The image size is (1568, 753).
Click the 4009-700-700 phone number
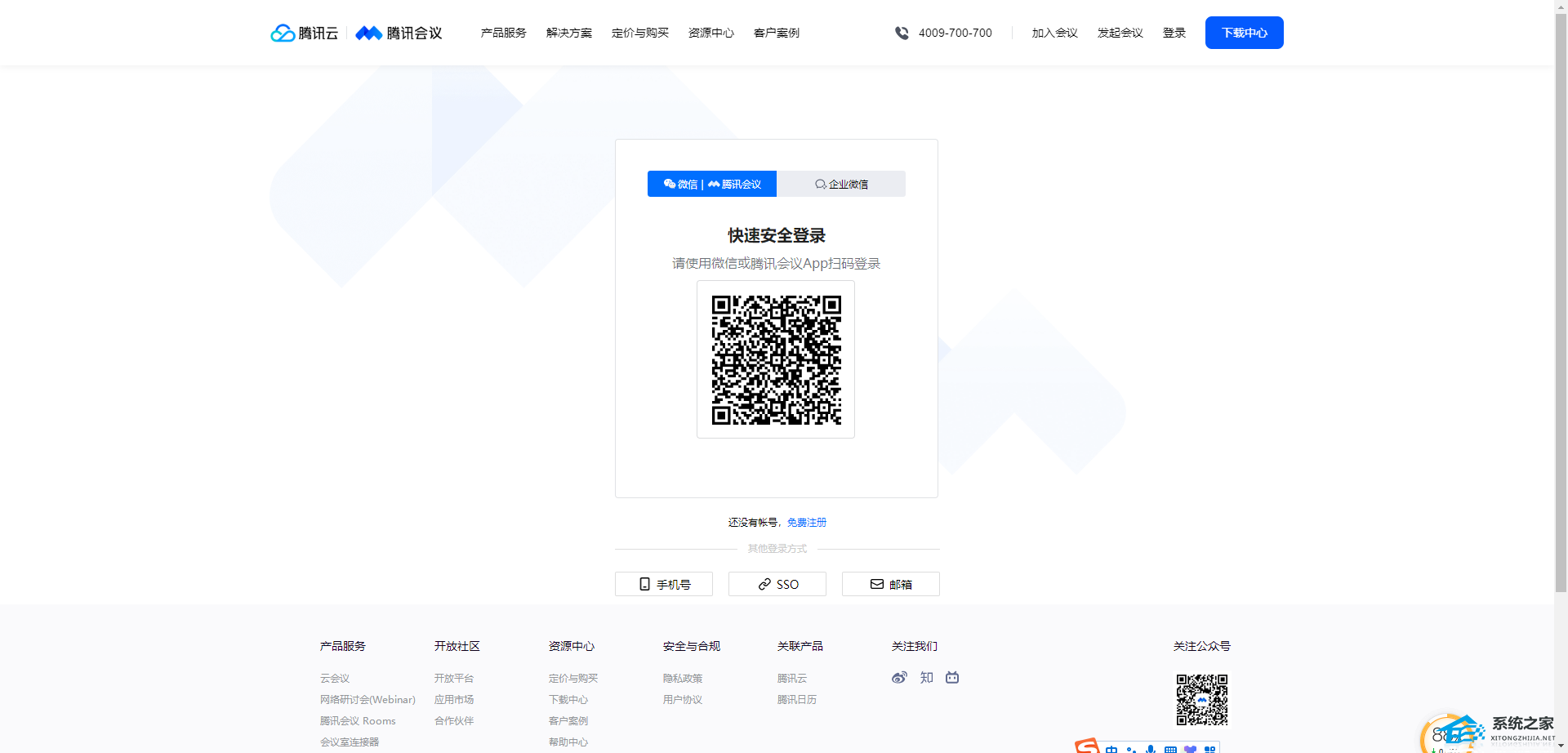pos(955,33)
